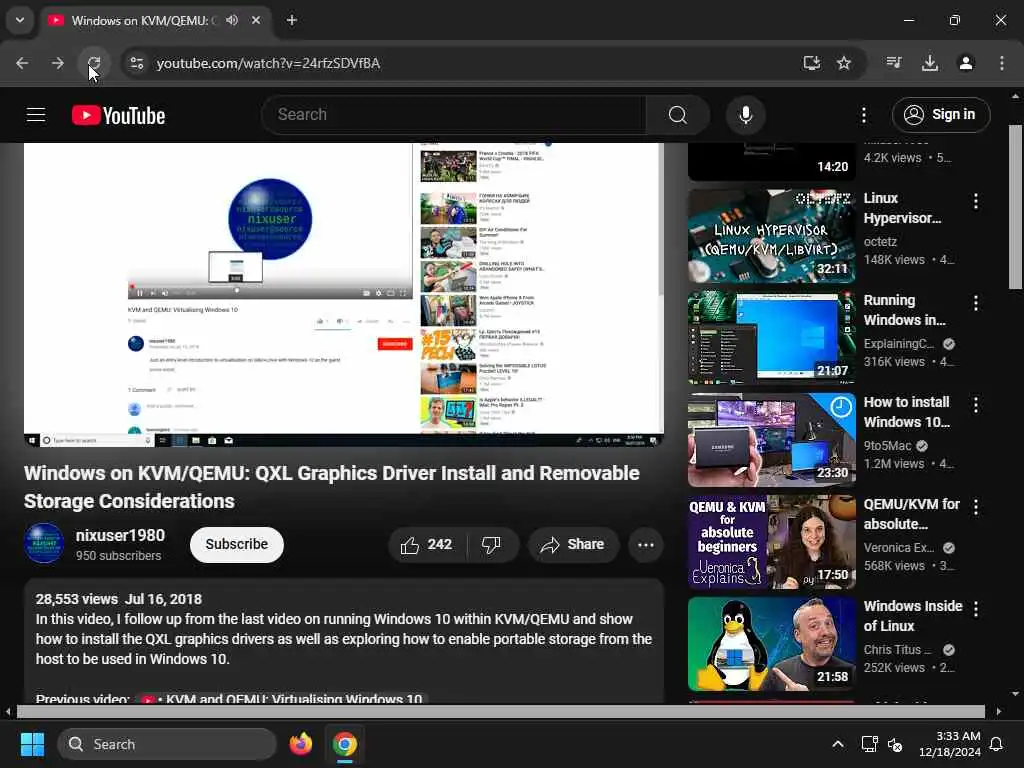
Task: Open the tab search dropdown arrow
Action: coord(20,20)
